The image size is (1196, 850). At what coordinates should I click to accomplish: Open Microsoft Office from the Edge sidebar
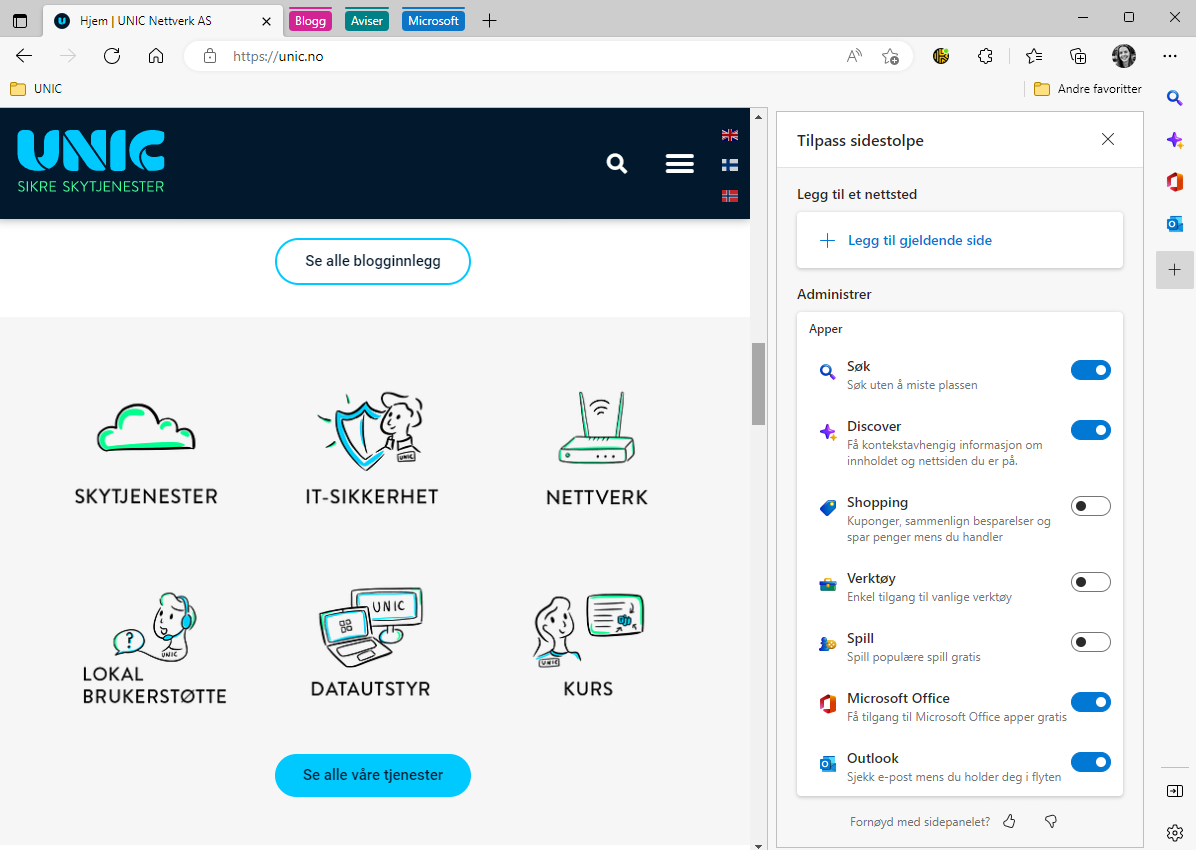pyautogui.click(x=1174, y=182)
